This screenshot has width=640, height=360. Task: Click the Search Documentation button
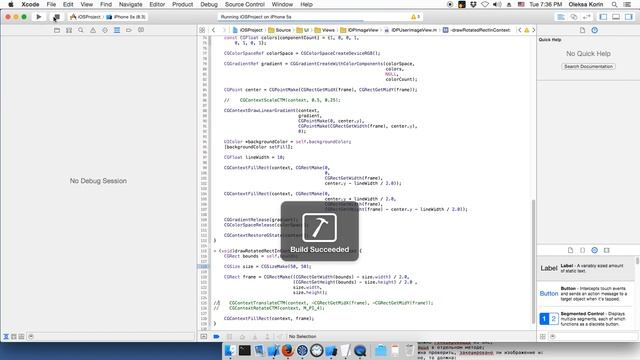coord(588,66)
